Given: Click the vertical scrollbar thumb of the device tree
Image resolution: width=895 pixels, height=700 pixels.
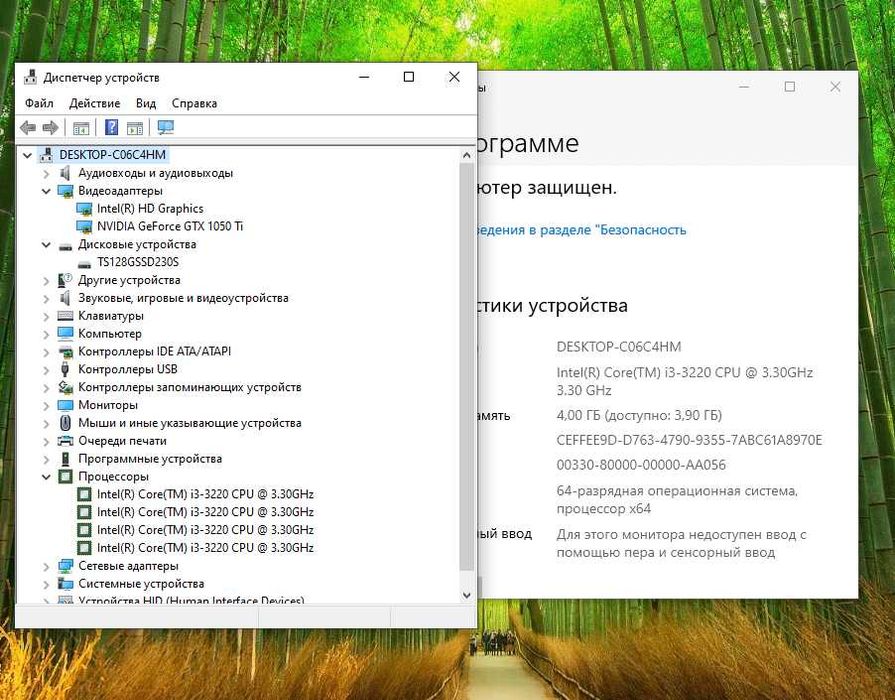Looking at the screenshot, I should (467, 367).
